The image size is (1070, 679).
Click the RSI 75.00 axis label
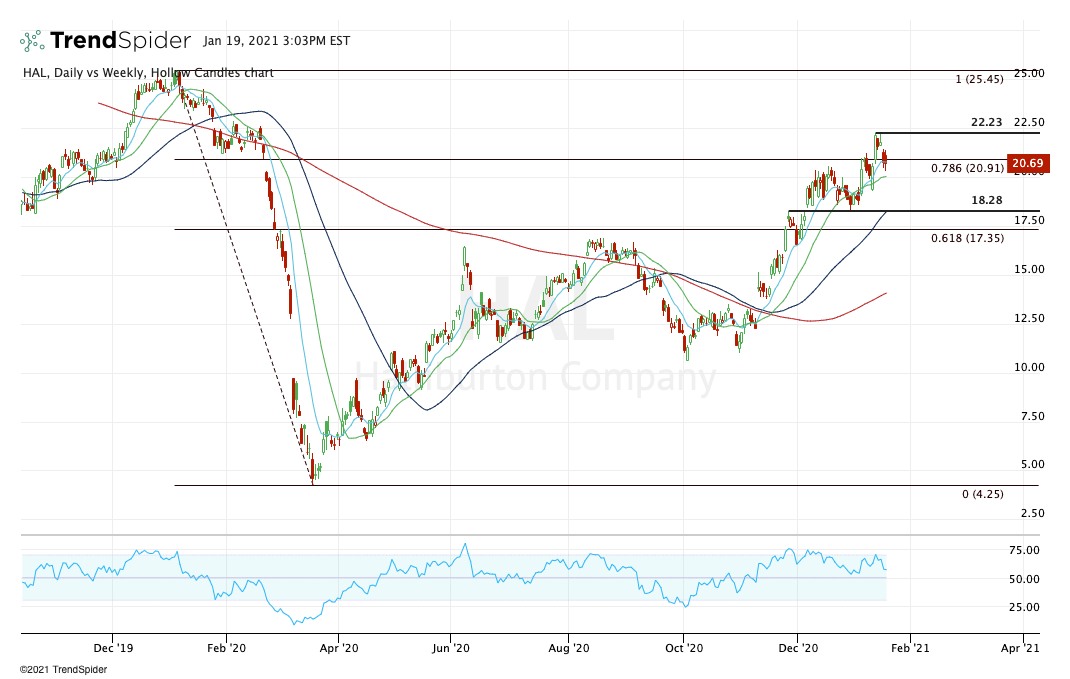(1024, 550)
